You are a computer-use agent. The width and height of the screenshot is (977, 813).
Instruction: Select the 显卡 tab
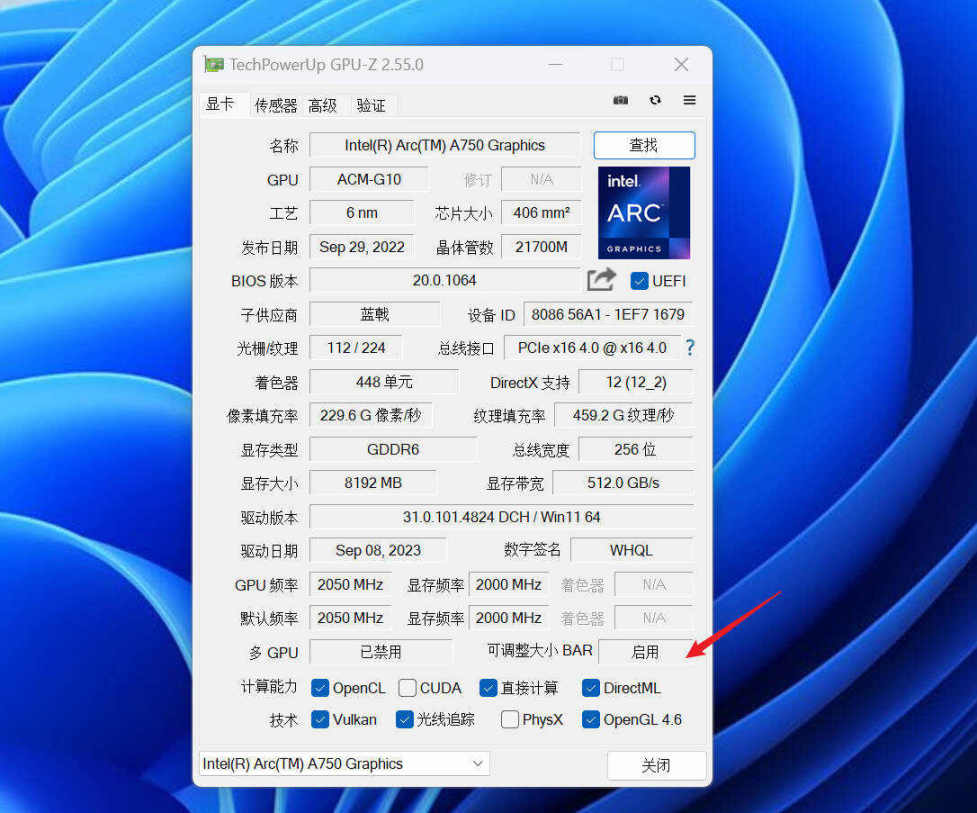point(220,104)
